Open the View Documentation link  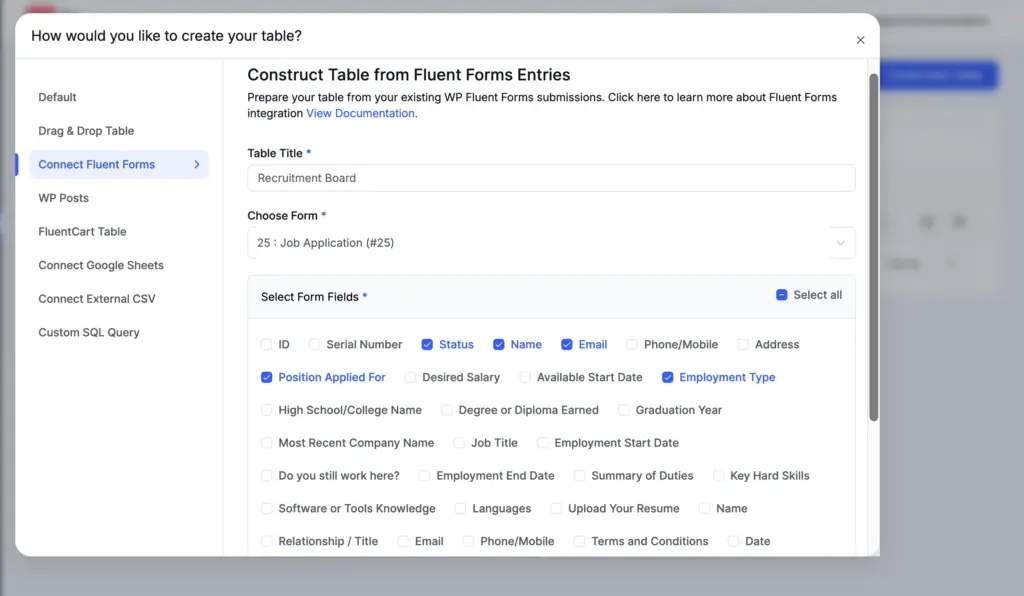coord(362,113)
